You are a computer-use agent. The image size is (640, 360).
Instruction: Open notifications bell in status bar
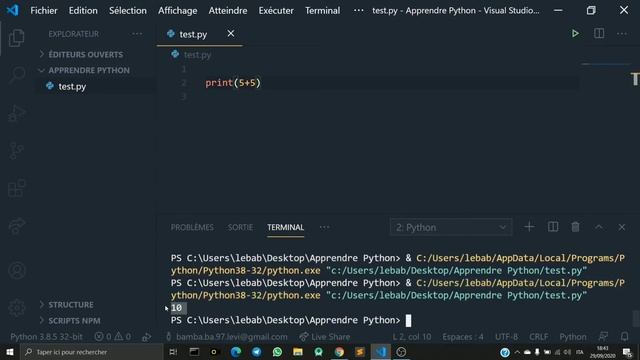coord(624,336)
